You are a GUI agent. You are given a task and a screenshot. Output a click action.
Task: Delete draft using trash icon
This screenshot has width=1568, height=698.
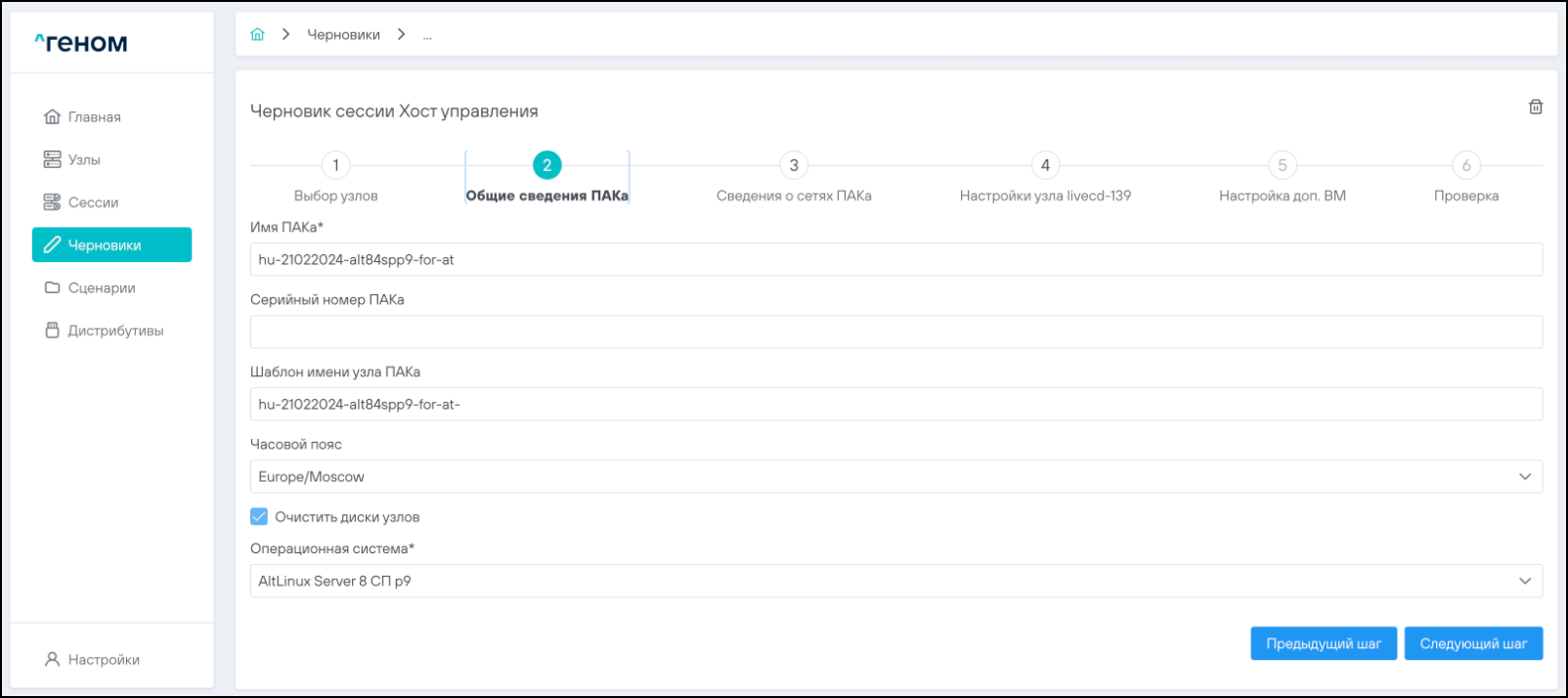click(x=1535, y=108)
